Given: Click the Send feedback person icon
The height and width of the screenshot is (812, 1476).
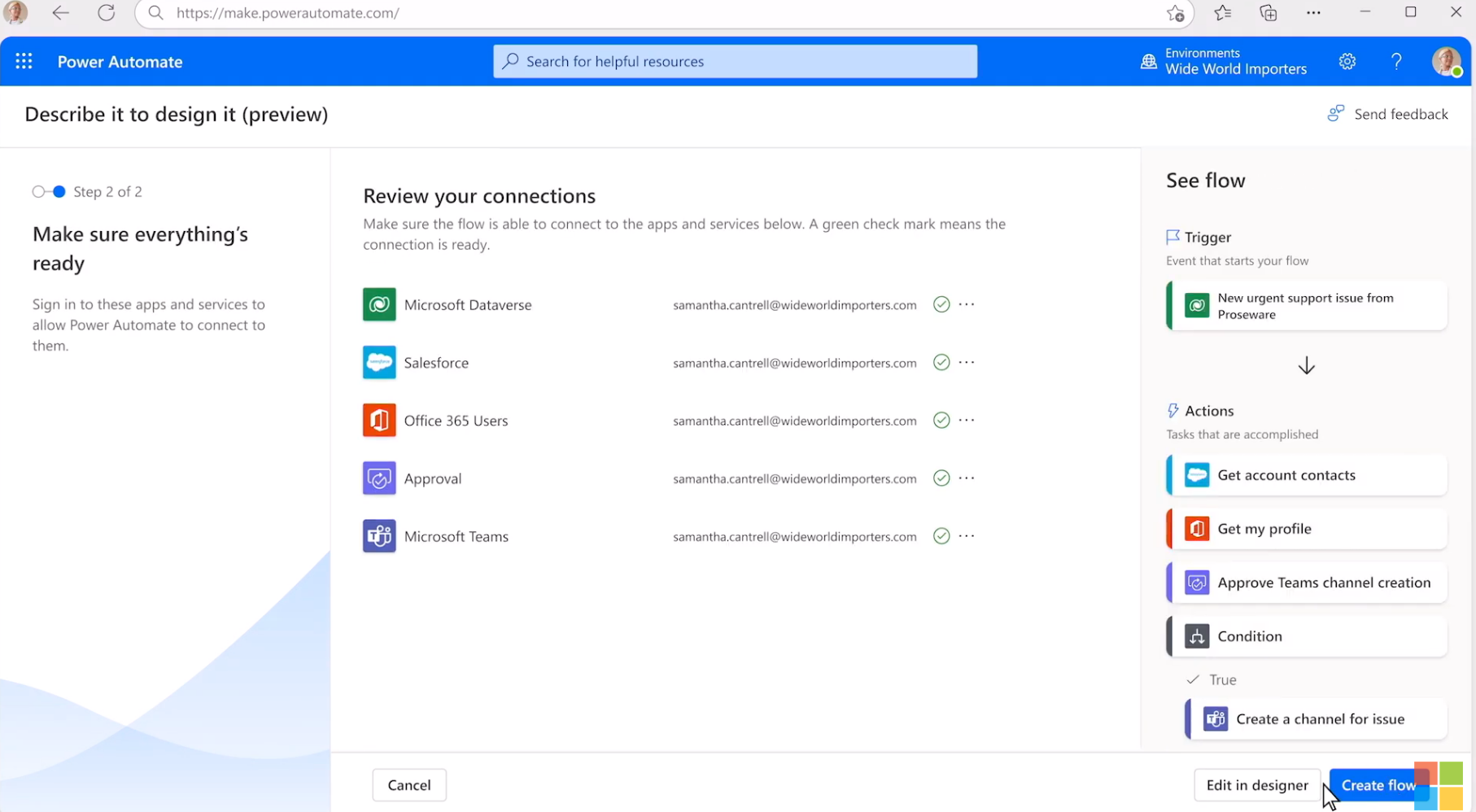Looking at the screenshot, I should click(x=1335, y=113).
